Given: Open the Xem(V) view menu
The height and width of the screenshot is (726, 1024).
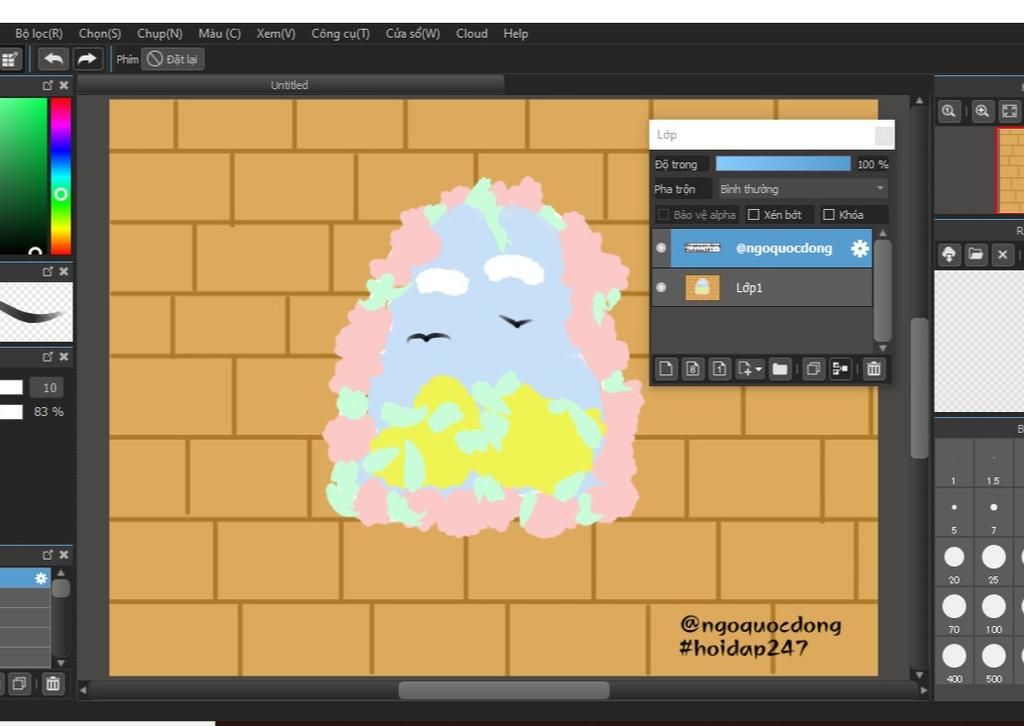Looking at the screenshot, I should (276, 33).
